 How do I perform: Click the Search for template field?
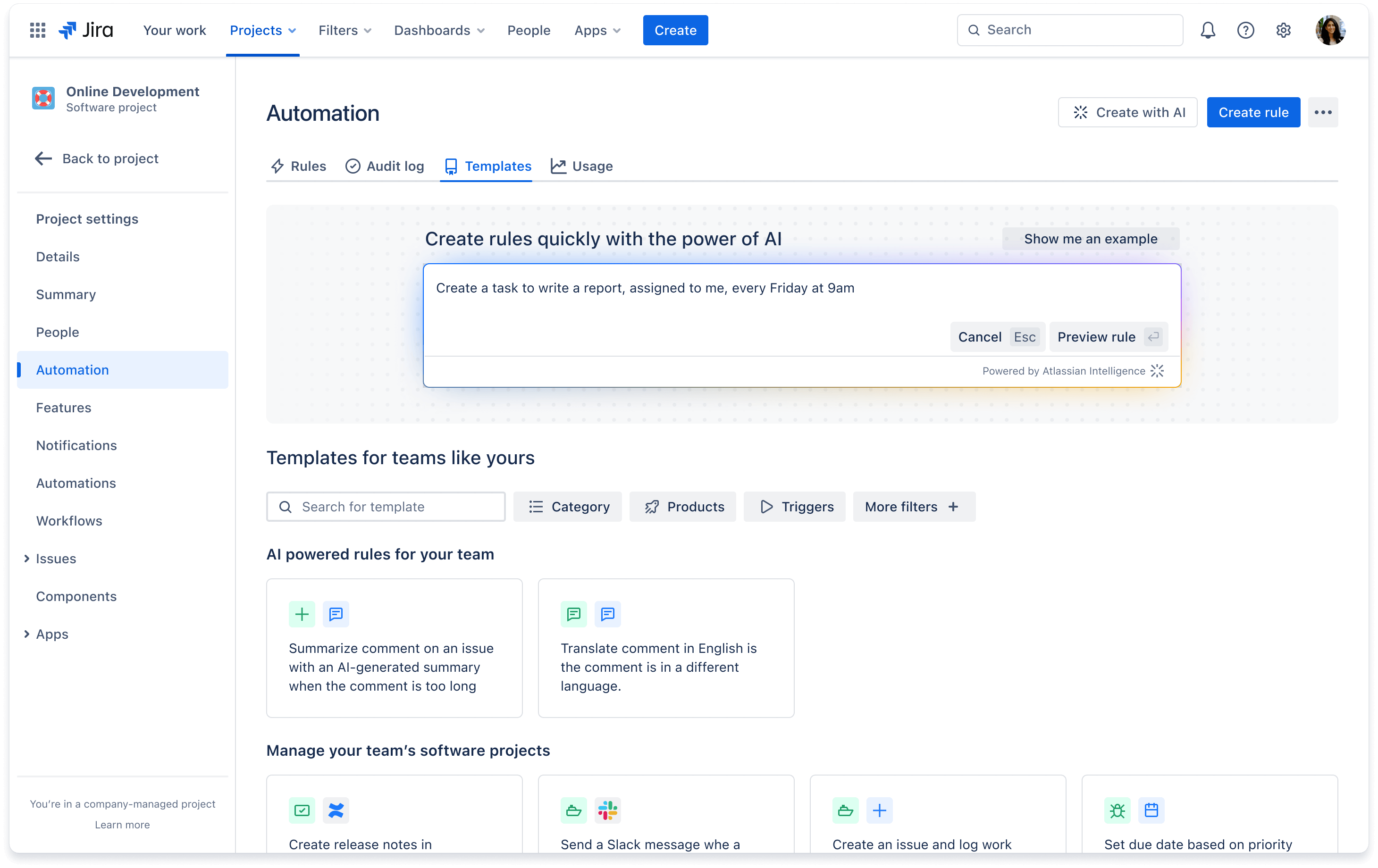(x=386, y=506)
